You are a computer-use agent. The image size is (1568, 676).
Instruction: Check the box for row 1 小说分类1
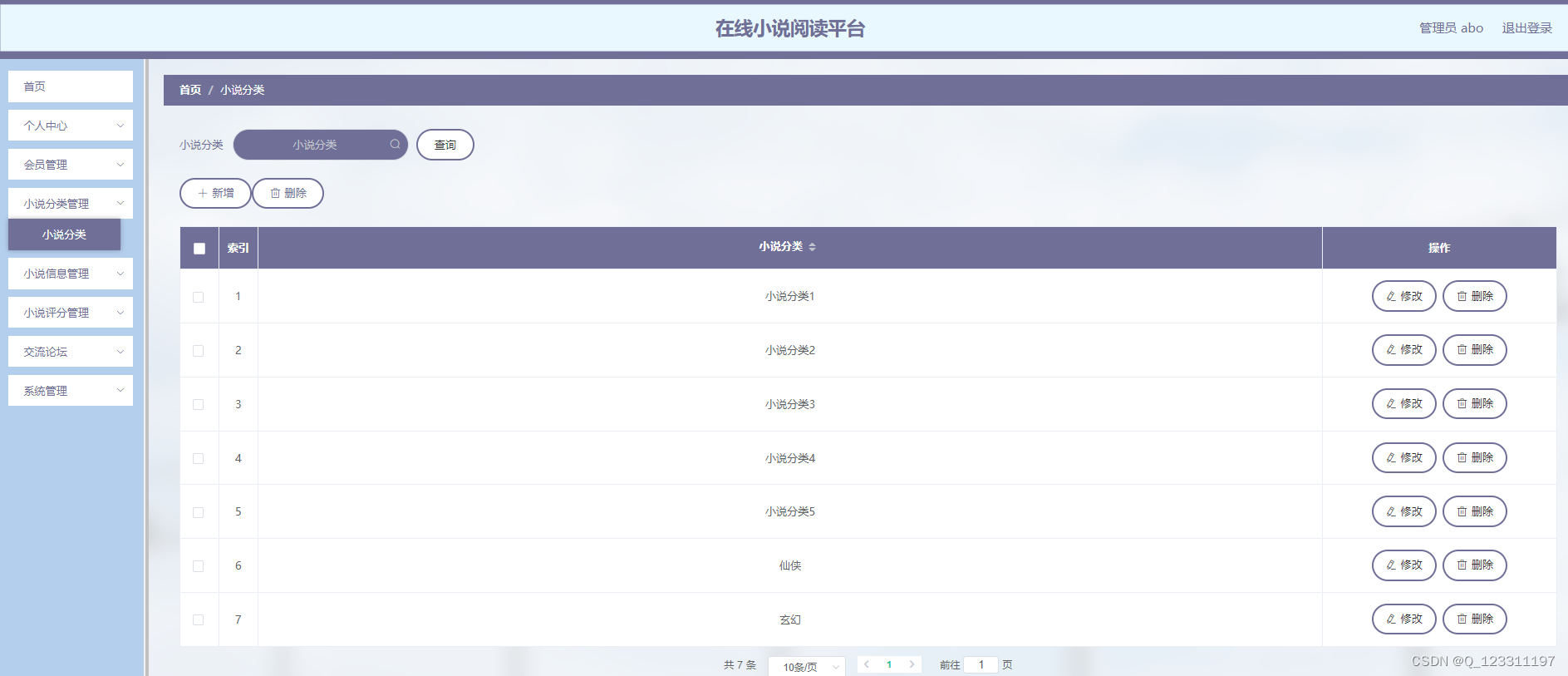198,297
